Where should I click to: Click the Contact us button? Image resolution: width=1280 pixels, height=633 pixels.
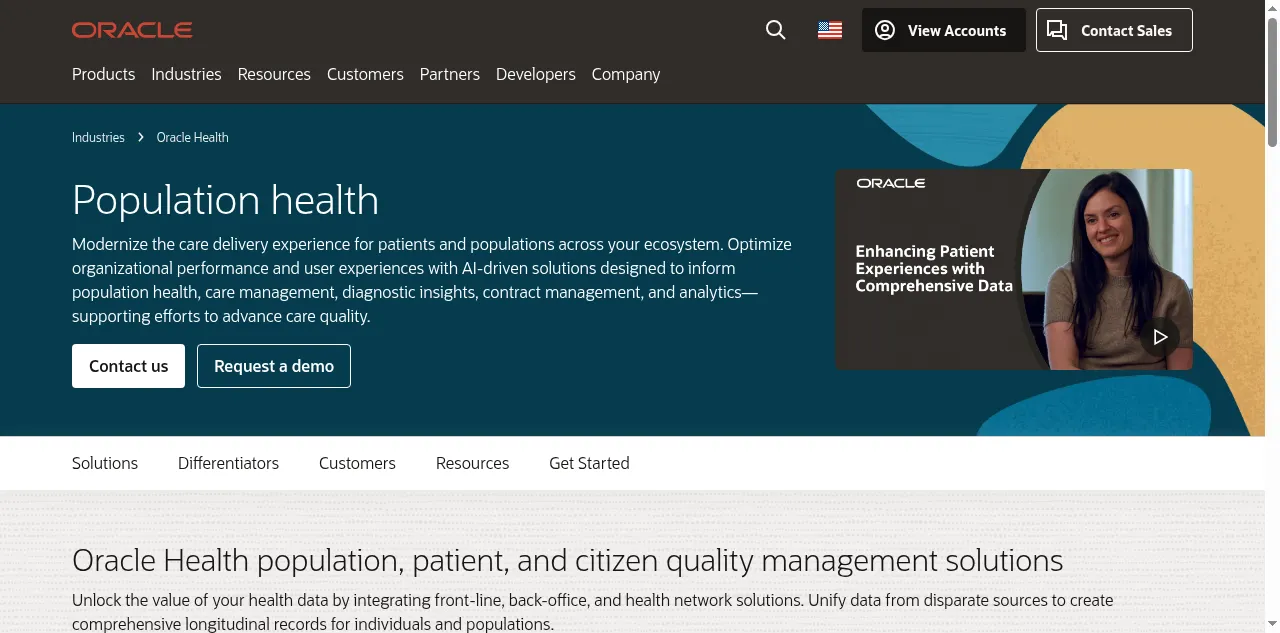pos(128,366)
